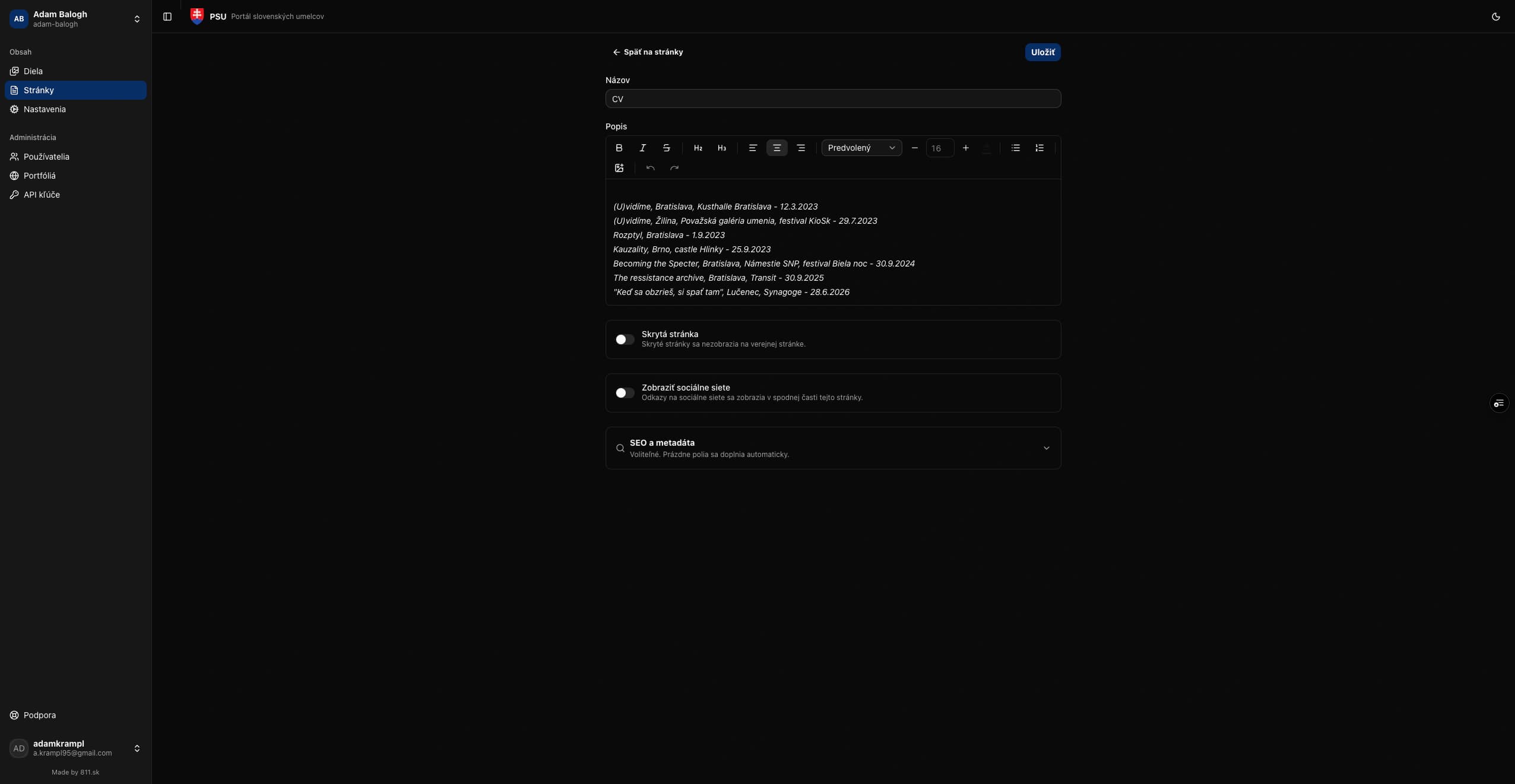Click the Uložiť save button

coord(1042,52)
